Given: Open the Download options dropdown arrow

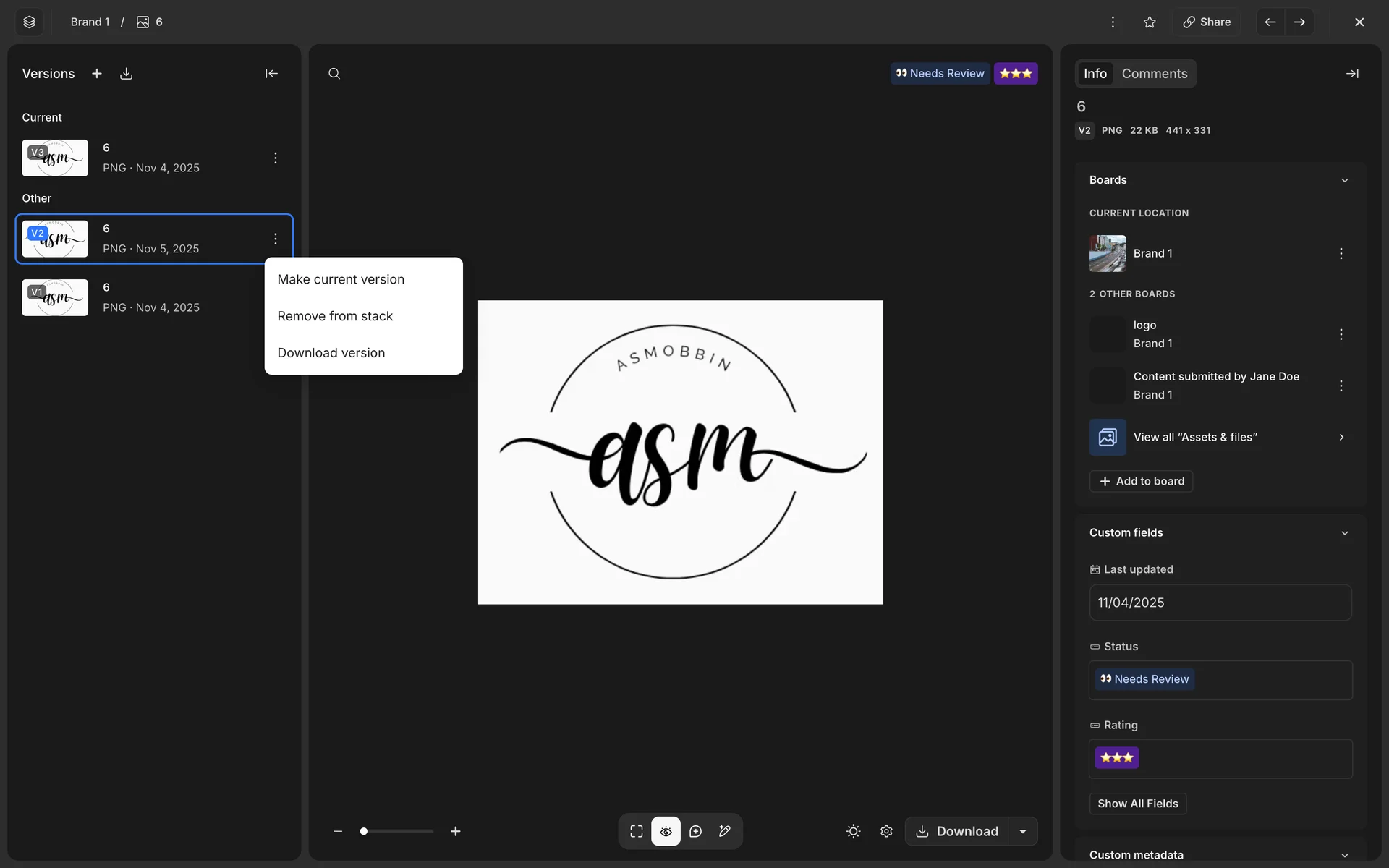Looking at the screenshot, I should [x=1023, y=831].
